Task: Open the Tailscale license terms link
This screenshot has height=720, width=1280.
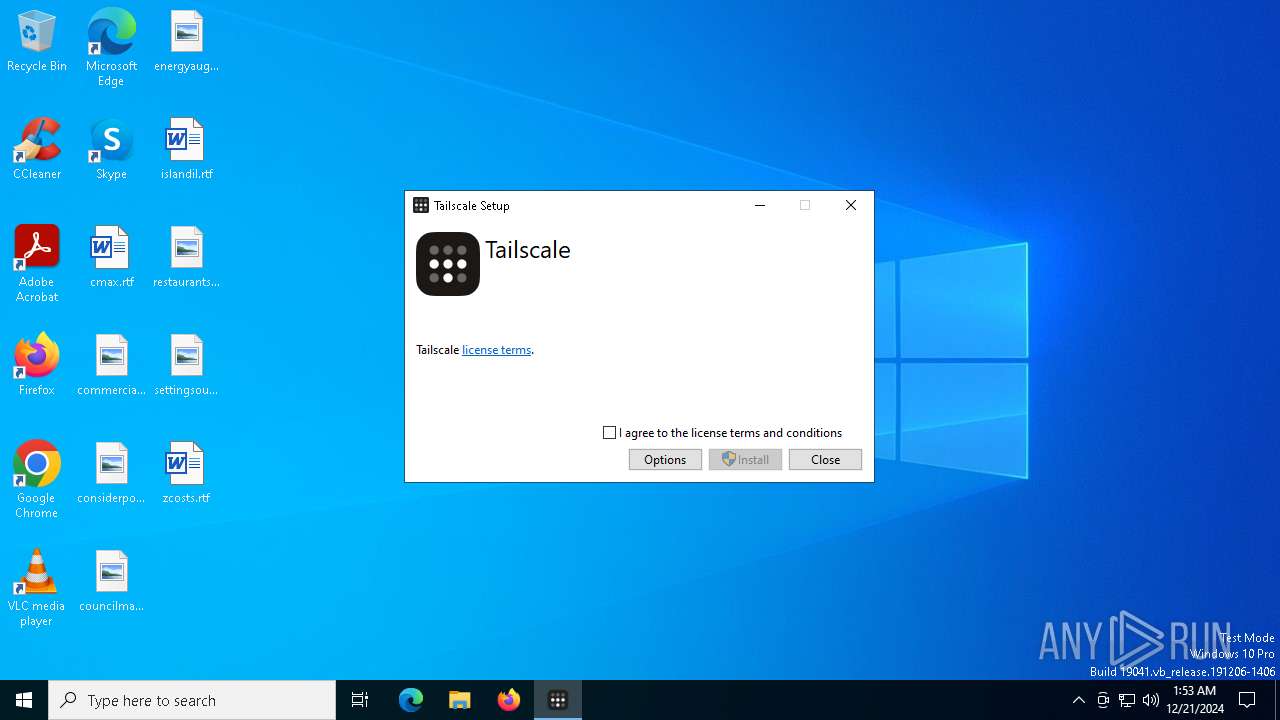Action: [x=496, y=350]
